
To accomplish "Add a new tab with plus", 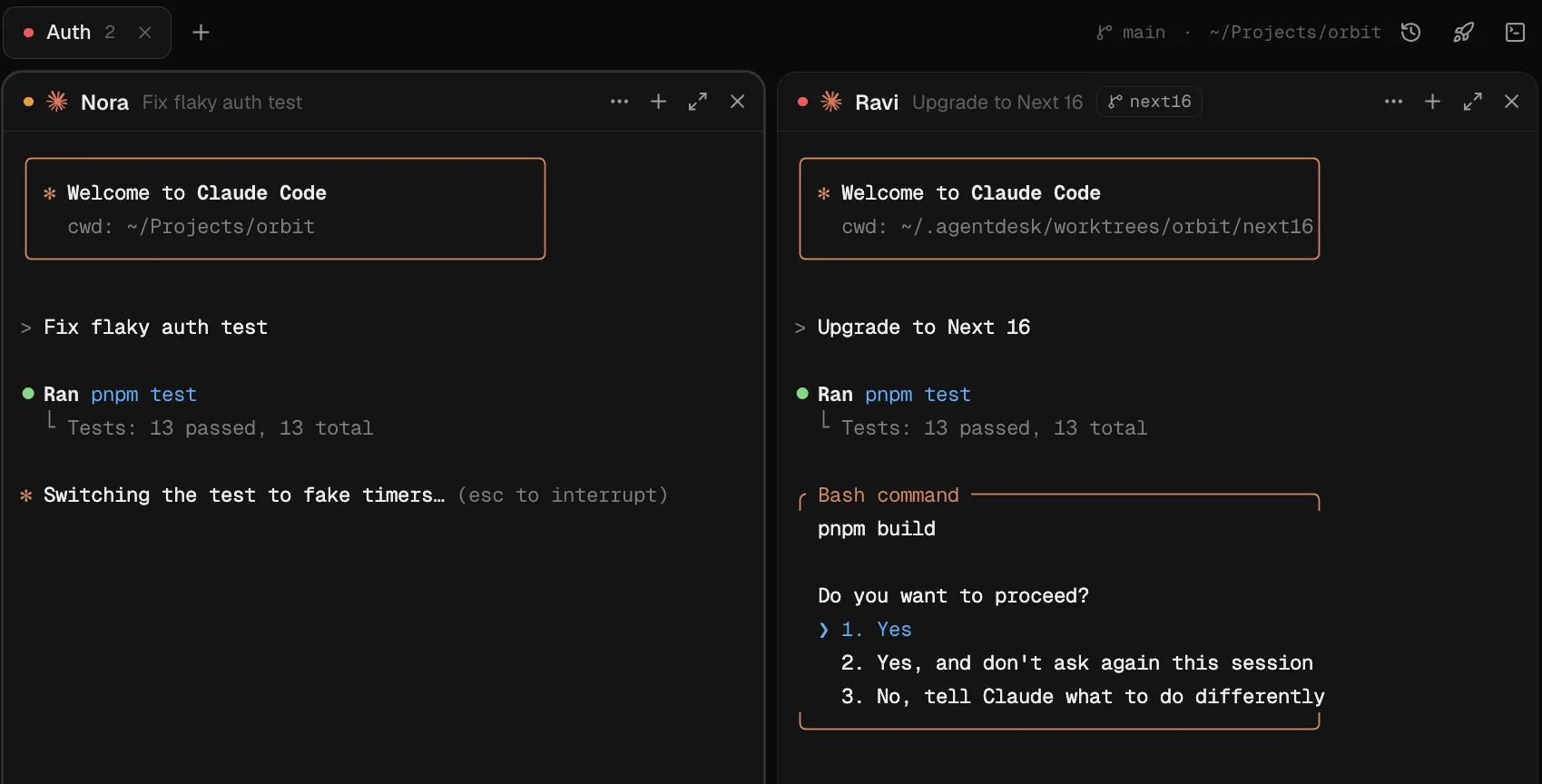I will (201, 33).
